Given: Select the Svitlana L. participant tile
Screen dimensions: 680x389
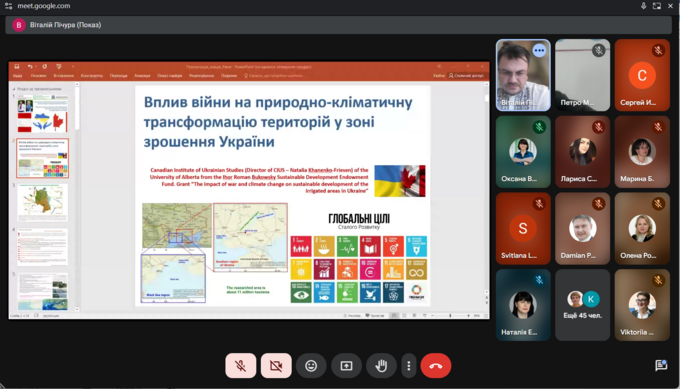Looking at the screenshot, I should coord(523,229).
